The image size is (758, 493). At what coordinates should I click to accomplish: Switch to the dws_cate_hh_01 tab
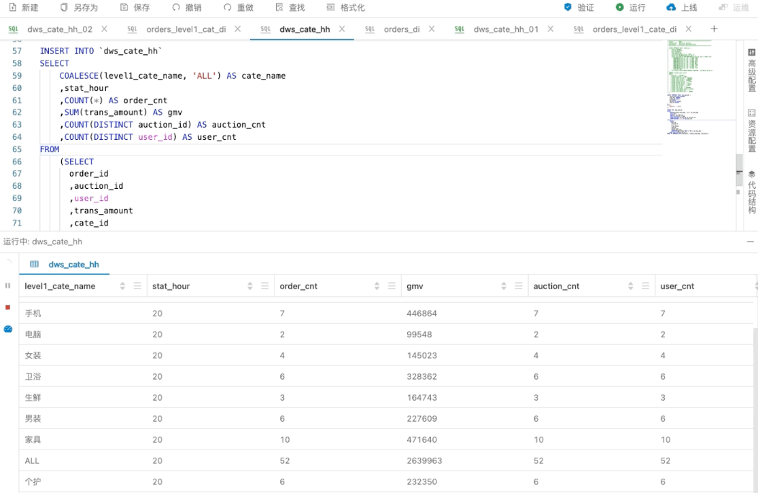[x=506, y=29]
